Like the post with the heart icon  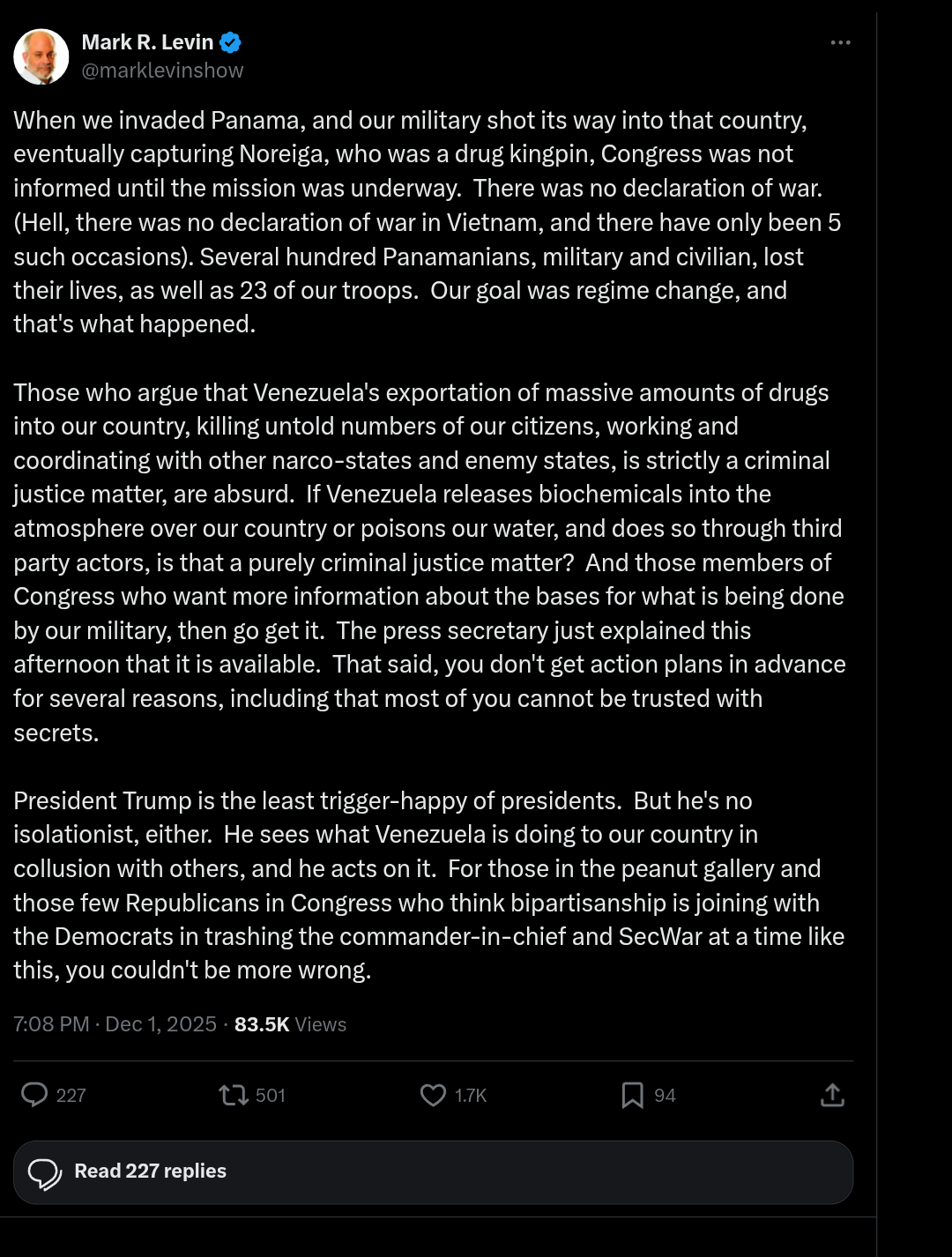[x=433, y=1095]
